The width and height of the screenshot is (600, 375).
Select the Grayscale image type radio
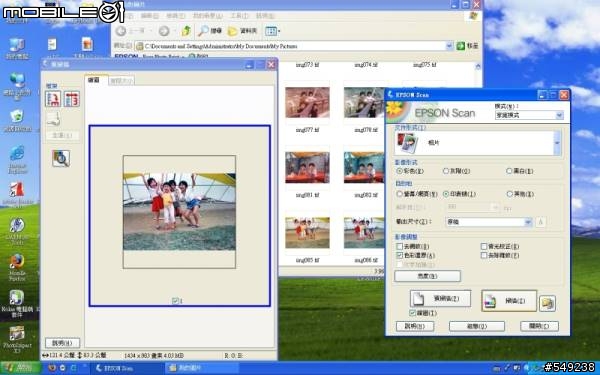pos(445,171)
